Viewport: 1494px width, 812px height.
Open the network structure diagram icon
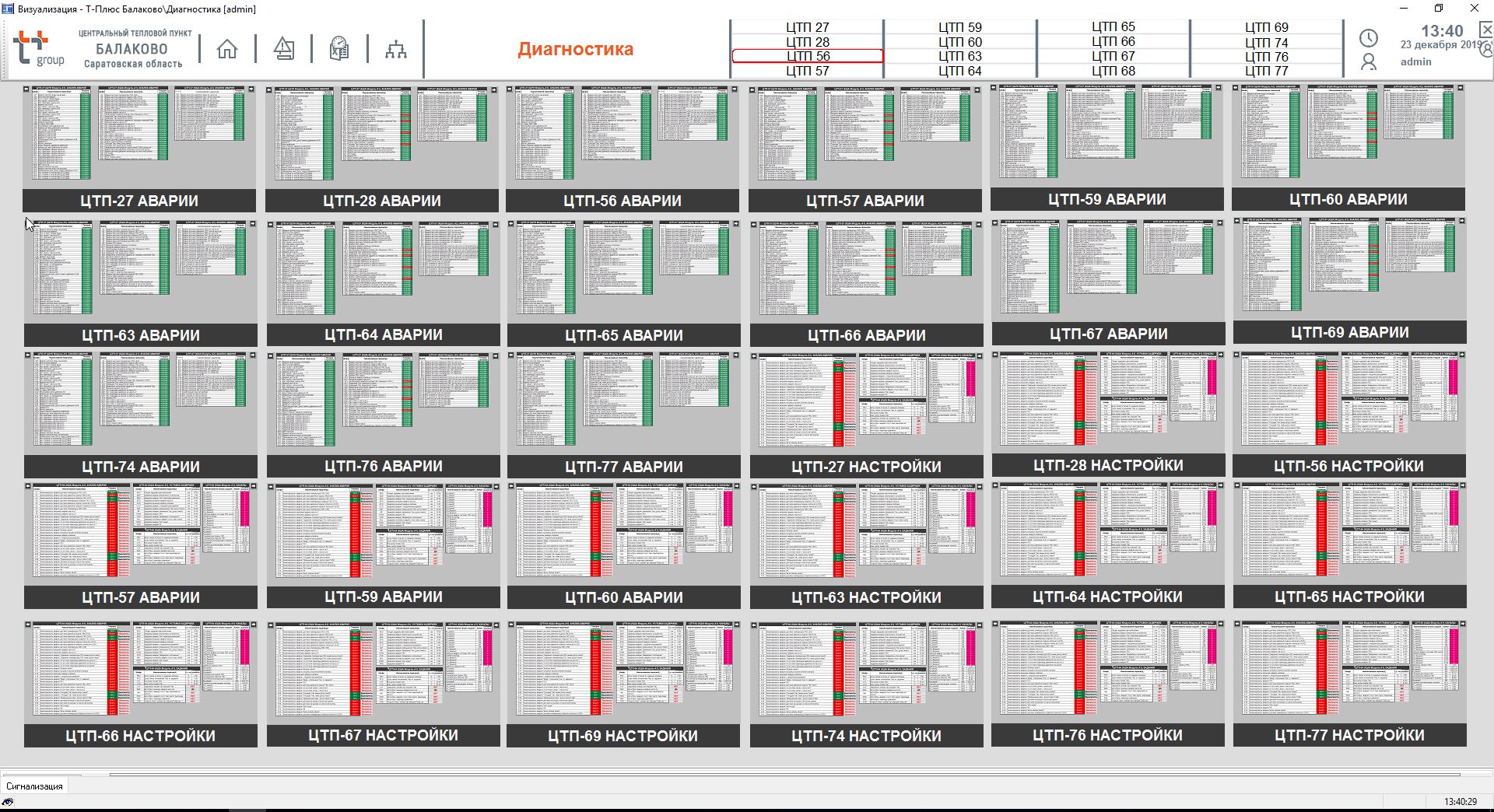396,50
